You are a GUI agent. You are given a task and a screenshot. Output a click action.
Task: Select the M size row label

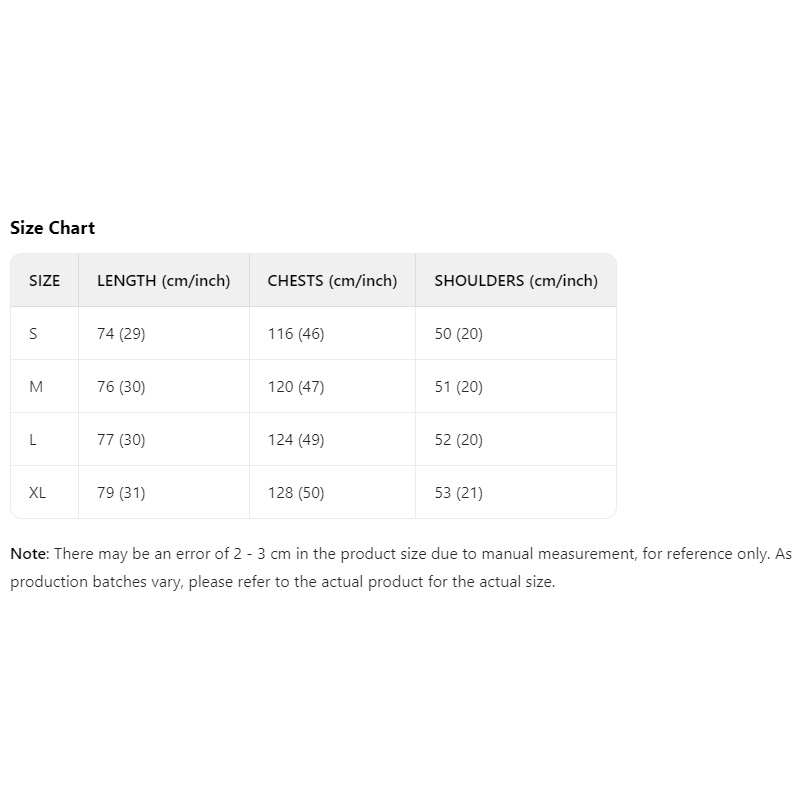pos(36,387)
